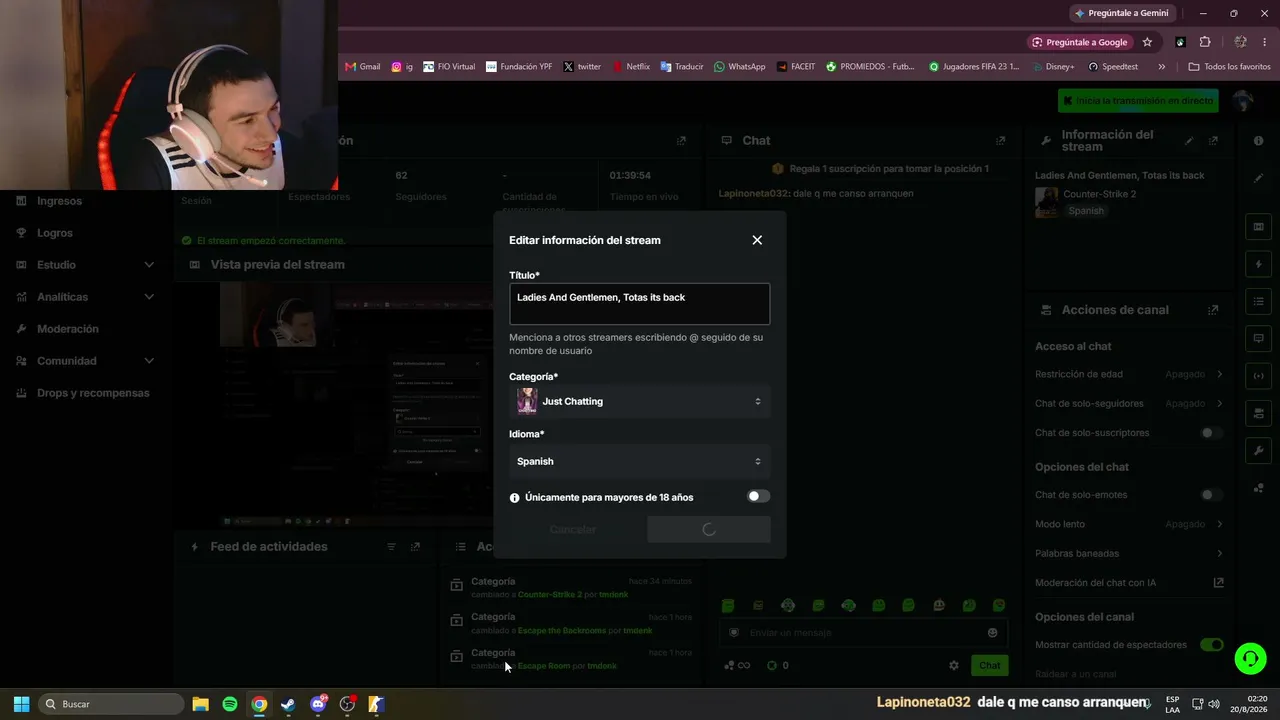The width and height of the screenshot is (1280, 720).
Task: Expand the Analíticas sidebar section
Action: 85,297
